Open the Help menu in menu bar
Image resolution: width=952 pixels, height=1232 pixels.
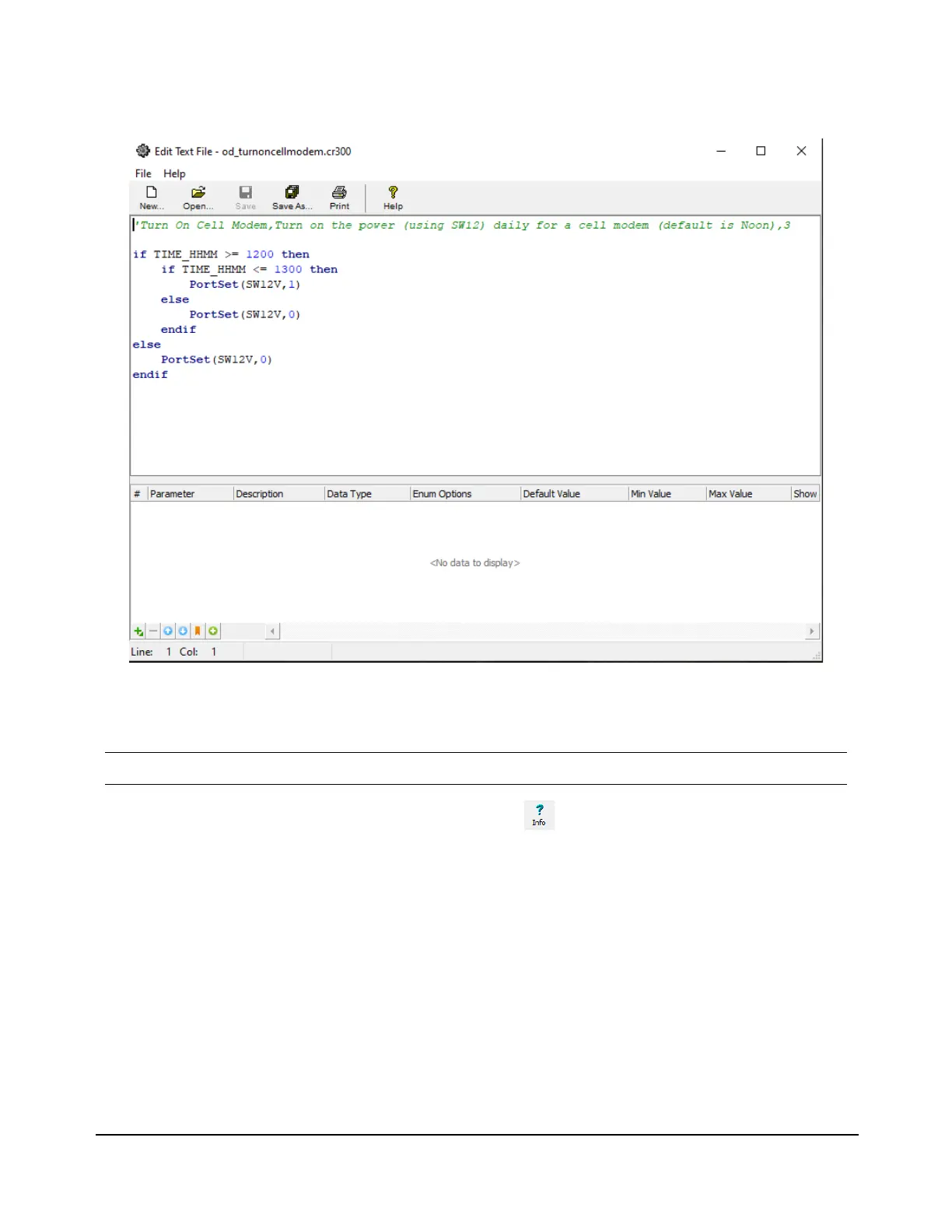click(x=174, y=173)
